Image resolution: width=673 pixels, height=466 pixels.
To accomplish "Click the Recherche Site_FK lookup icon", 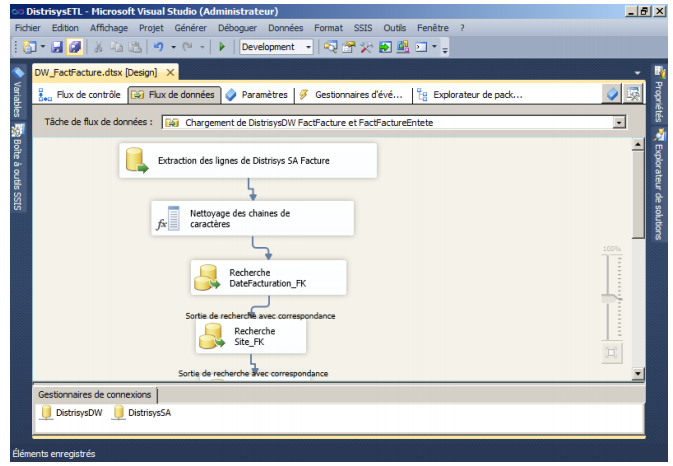I will coord(212,336).
